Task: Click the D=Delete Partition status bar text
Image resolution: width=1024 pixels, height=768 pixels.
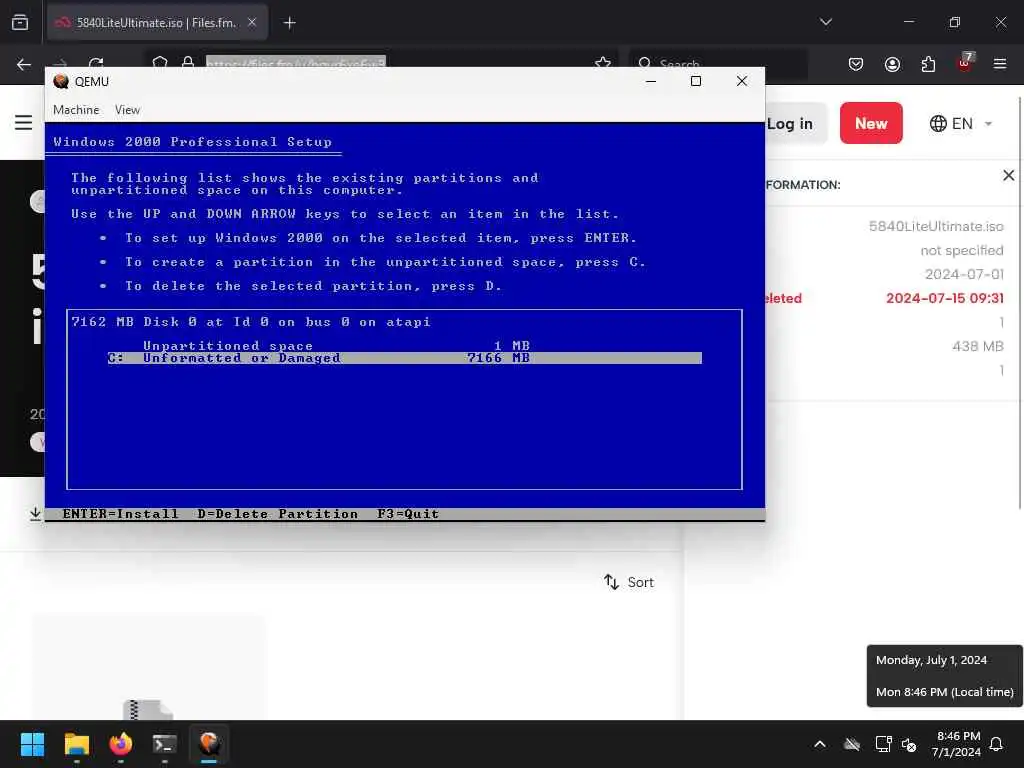Action: click(x=278, y=514)
